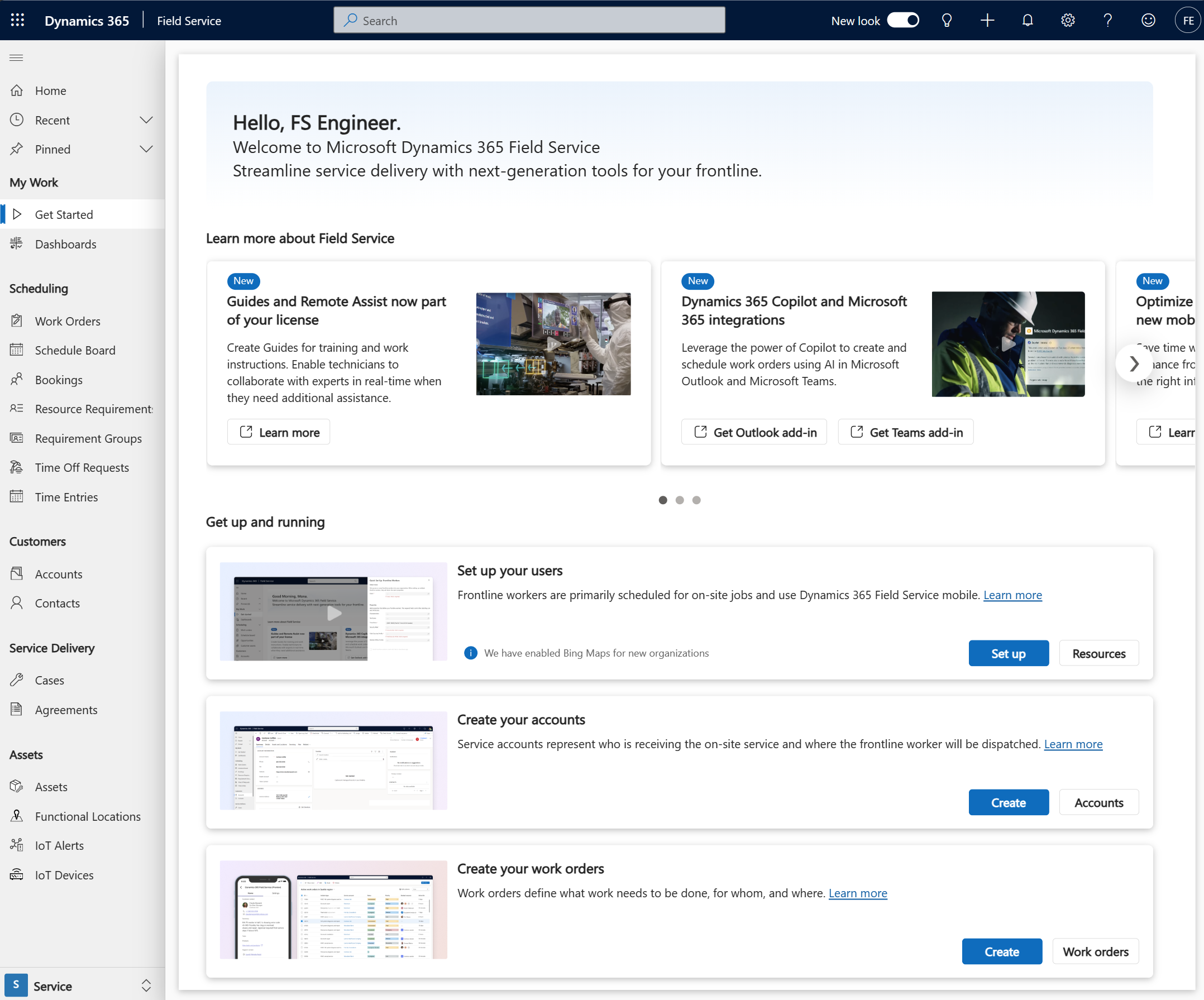
Task: Open the Schedule Board icon
Action: (x=19, y=349)
